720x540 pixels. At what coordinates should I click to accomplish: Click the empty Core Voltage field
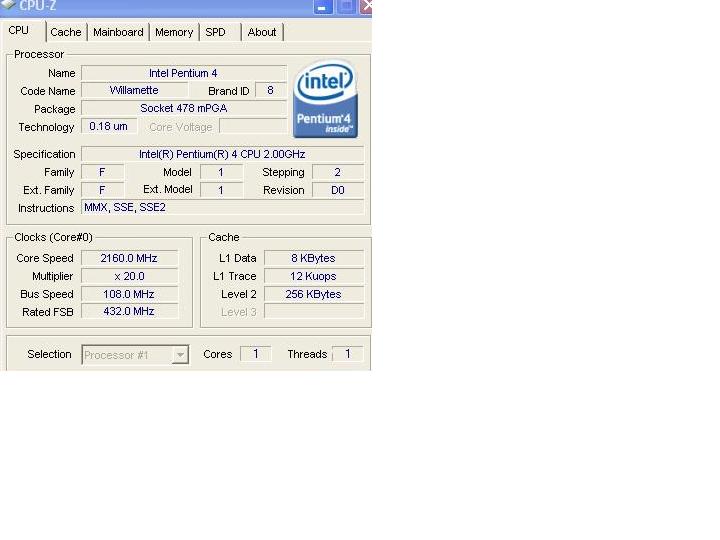point(253,126)
